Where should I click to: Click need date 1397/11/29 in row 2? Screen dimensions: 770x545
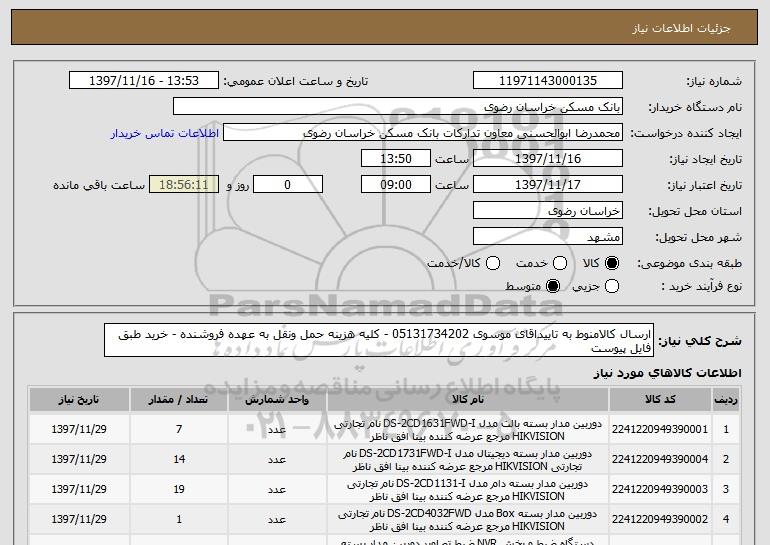pos(79,459)
